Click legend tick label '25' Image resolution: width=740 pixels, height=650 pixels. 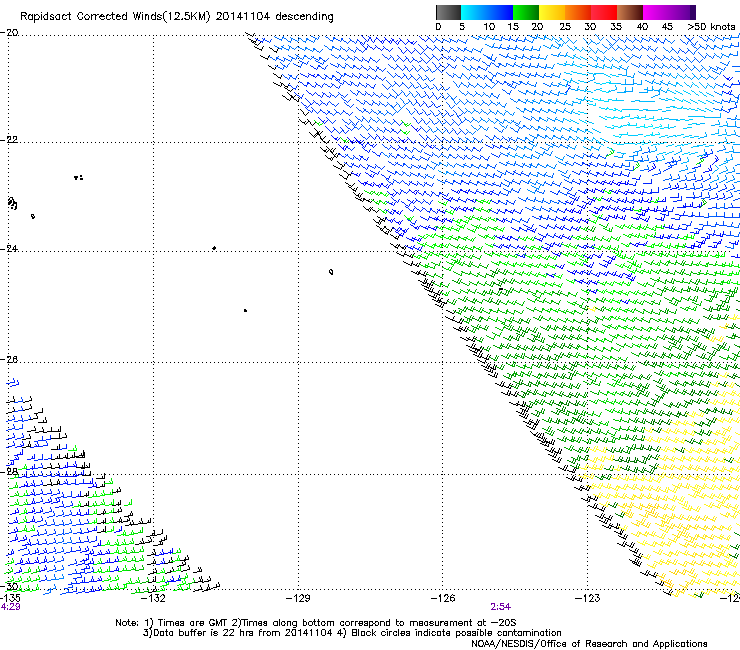click(565, 27)
